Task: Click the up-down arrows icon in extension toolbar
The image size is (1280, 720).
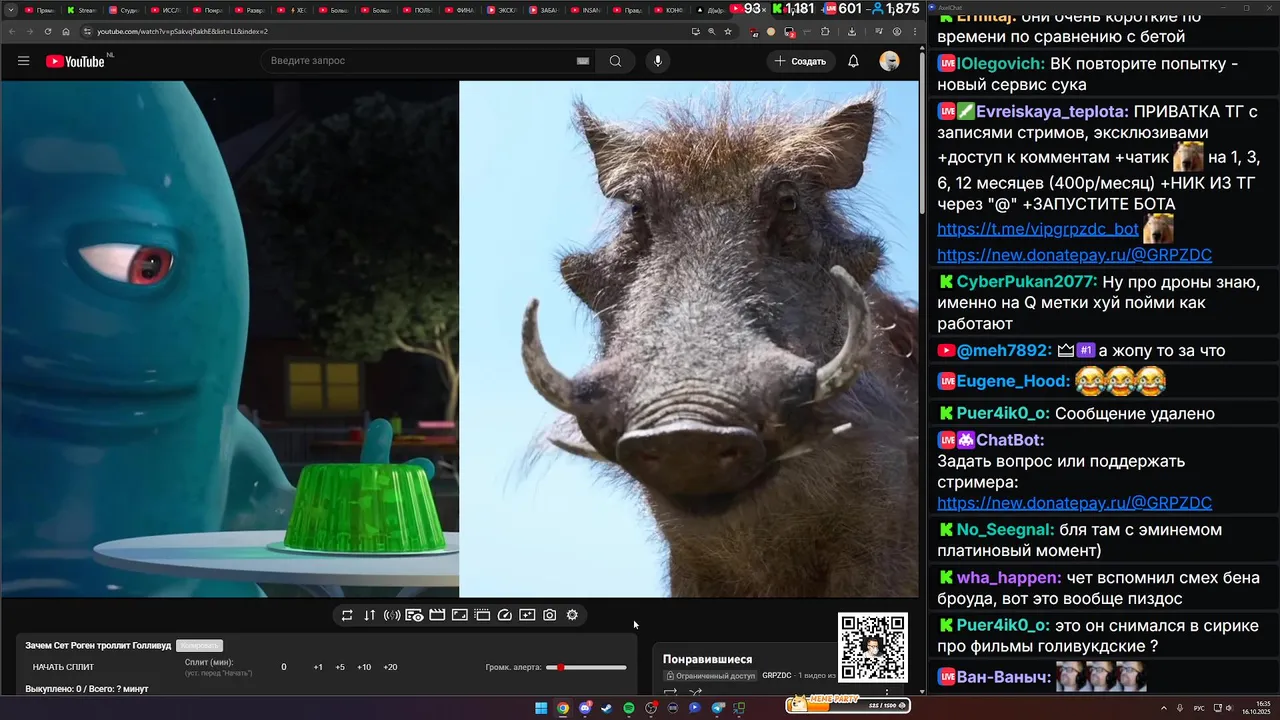Action: tap(369, 615)
